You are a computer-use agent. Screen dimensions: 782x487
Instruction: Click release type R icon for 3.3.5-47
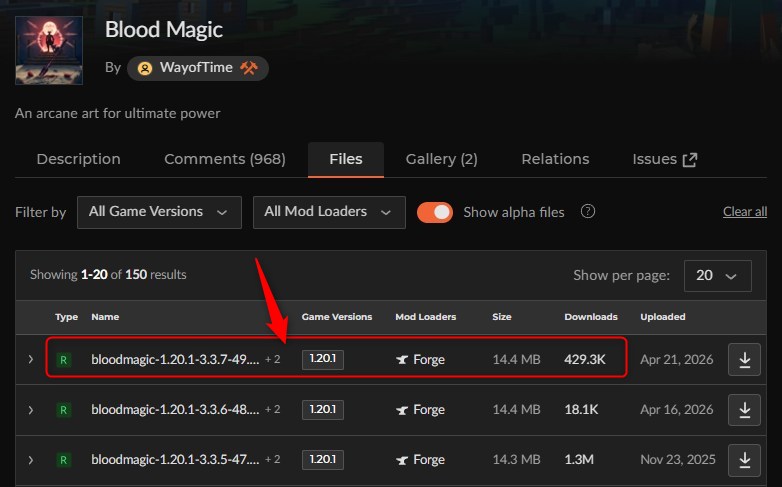pos(63,460)
